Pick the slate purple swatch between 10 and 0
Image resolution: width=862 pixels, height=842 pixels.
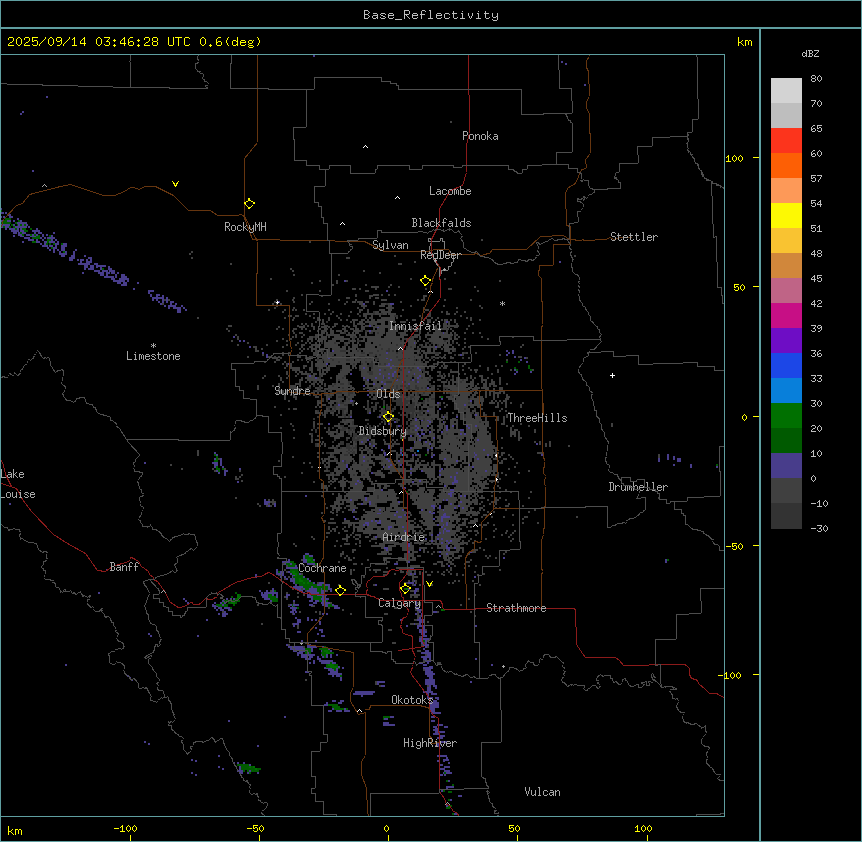(786, 466)
